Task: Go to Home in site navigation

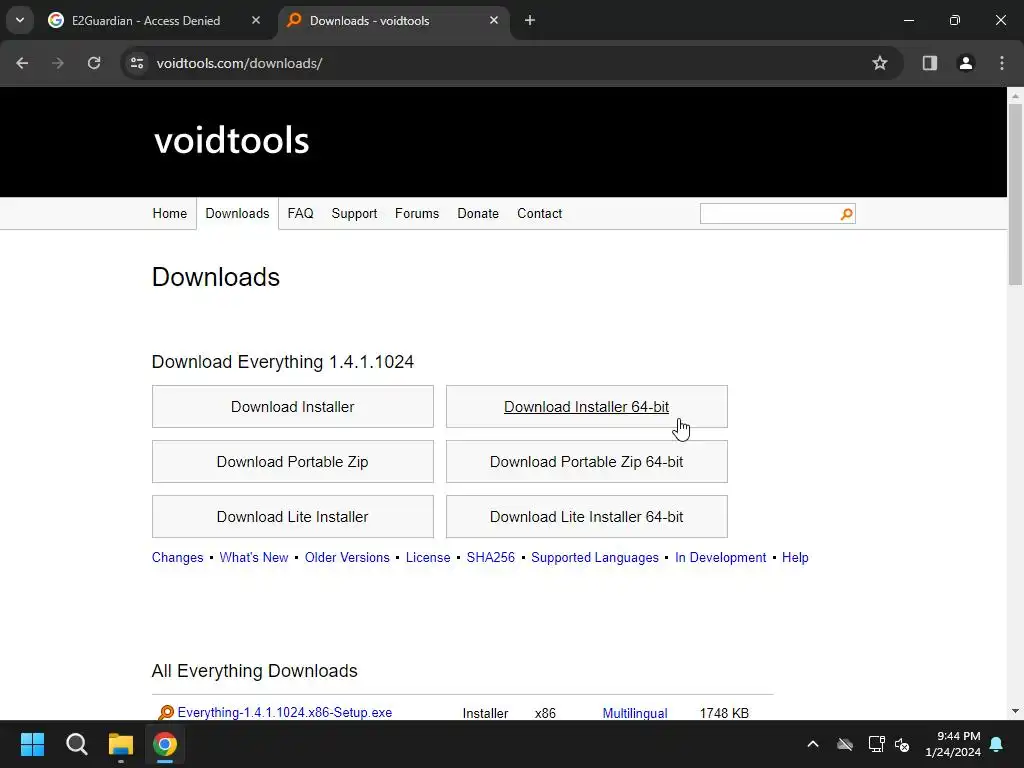Action: click(170, 214)
